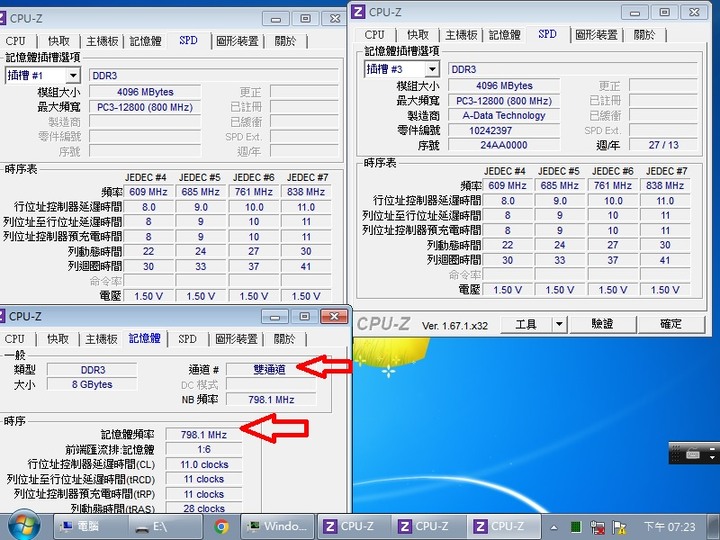
Task: Switch to 主機板 tab in slot #1 window
Action: (x=102, y=41)
